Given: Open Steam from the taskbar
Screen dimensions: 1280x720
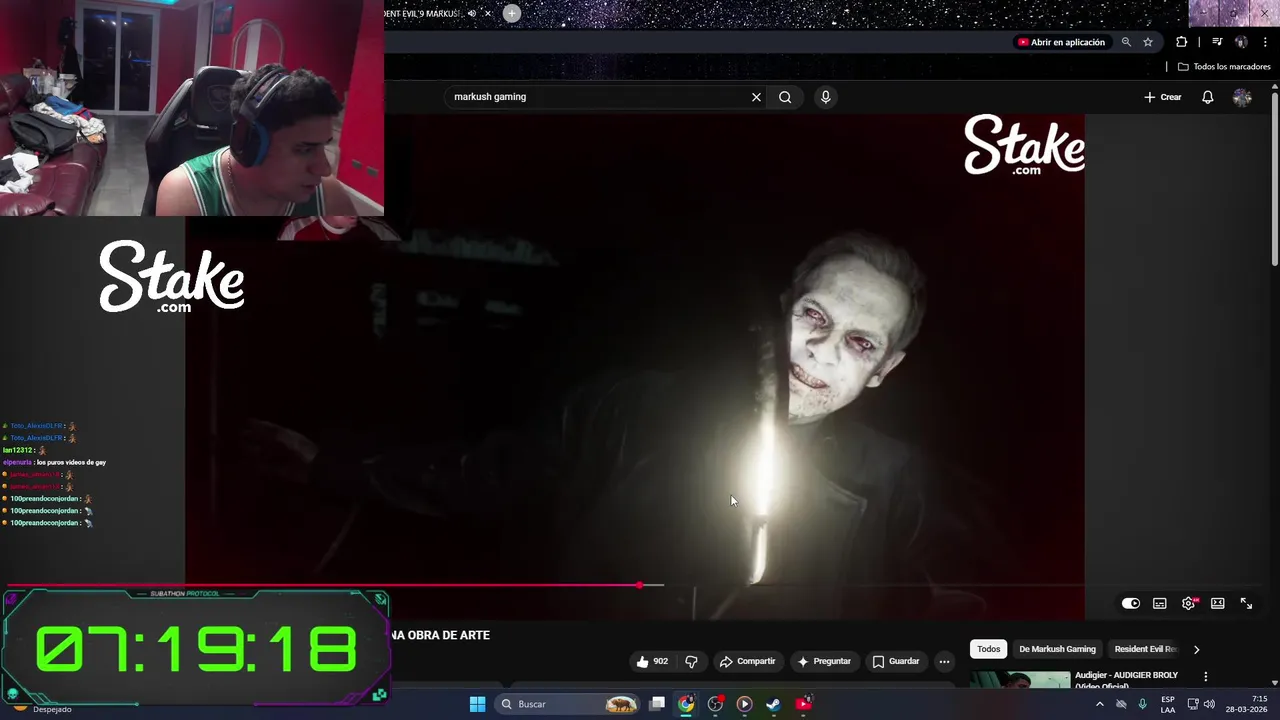Looking at the screenshot, I should 773,704.
